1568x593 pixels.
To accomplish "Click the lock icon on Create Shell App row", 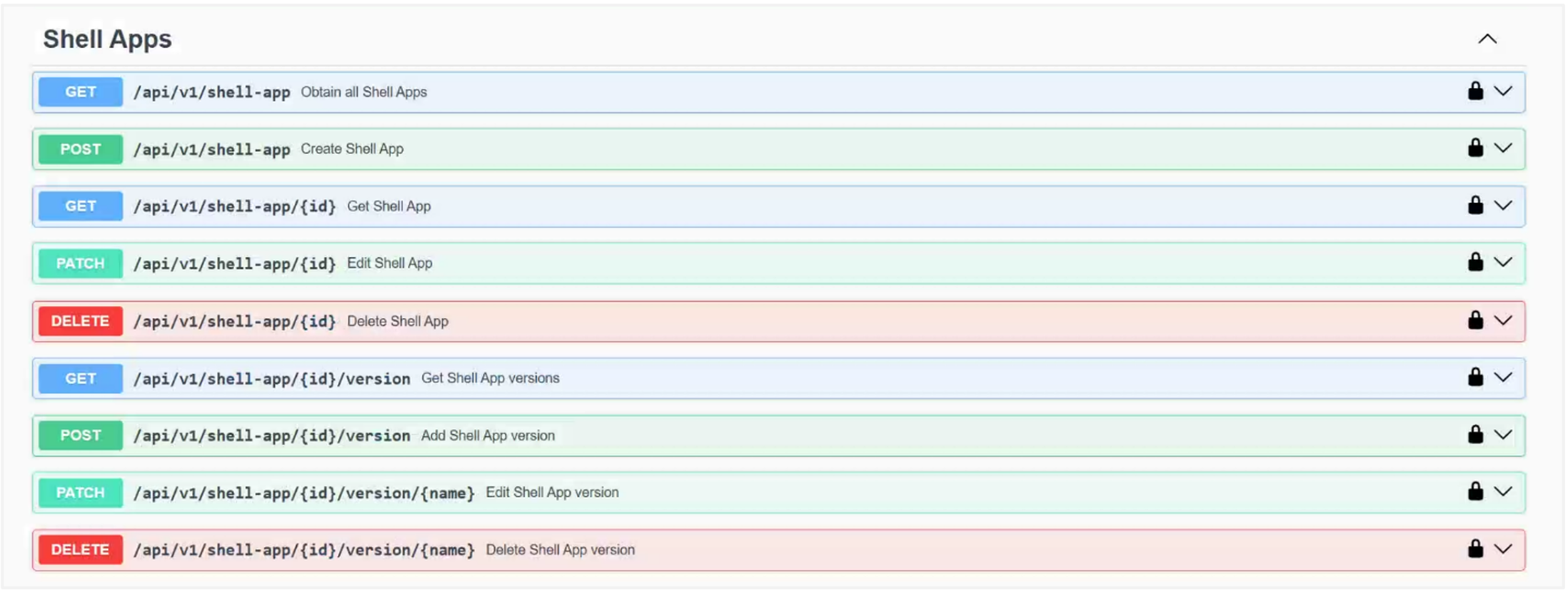I will coord(1475,148).
